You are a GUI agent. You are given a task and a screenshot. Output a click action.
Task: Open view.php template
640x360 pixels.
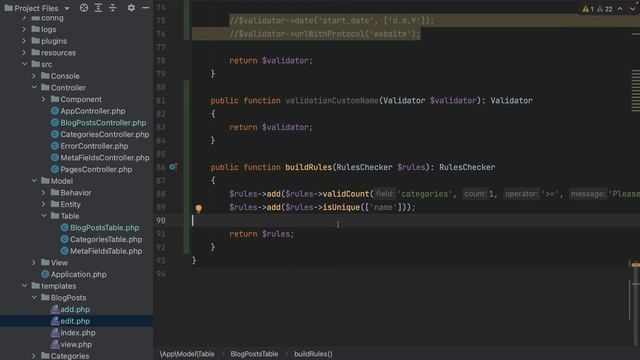point(76,344)
